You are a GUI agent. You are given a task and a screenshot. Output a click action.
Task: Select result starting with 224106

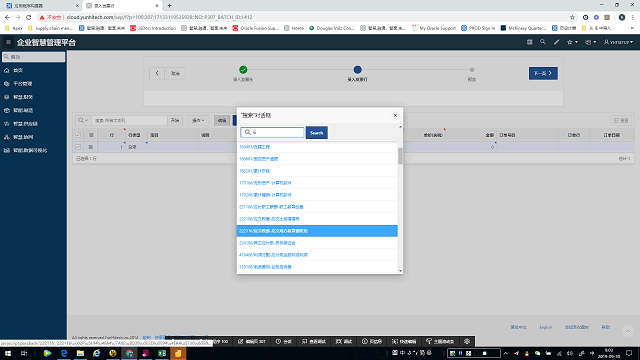pos(317,243)
